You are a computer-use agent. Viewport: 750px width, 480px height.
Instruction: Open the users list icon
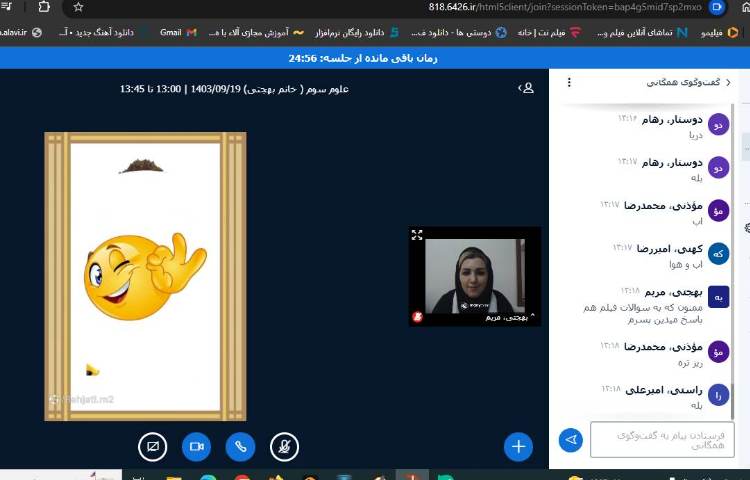click(526, 88)
